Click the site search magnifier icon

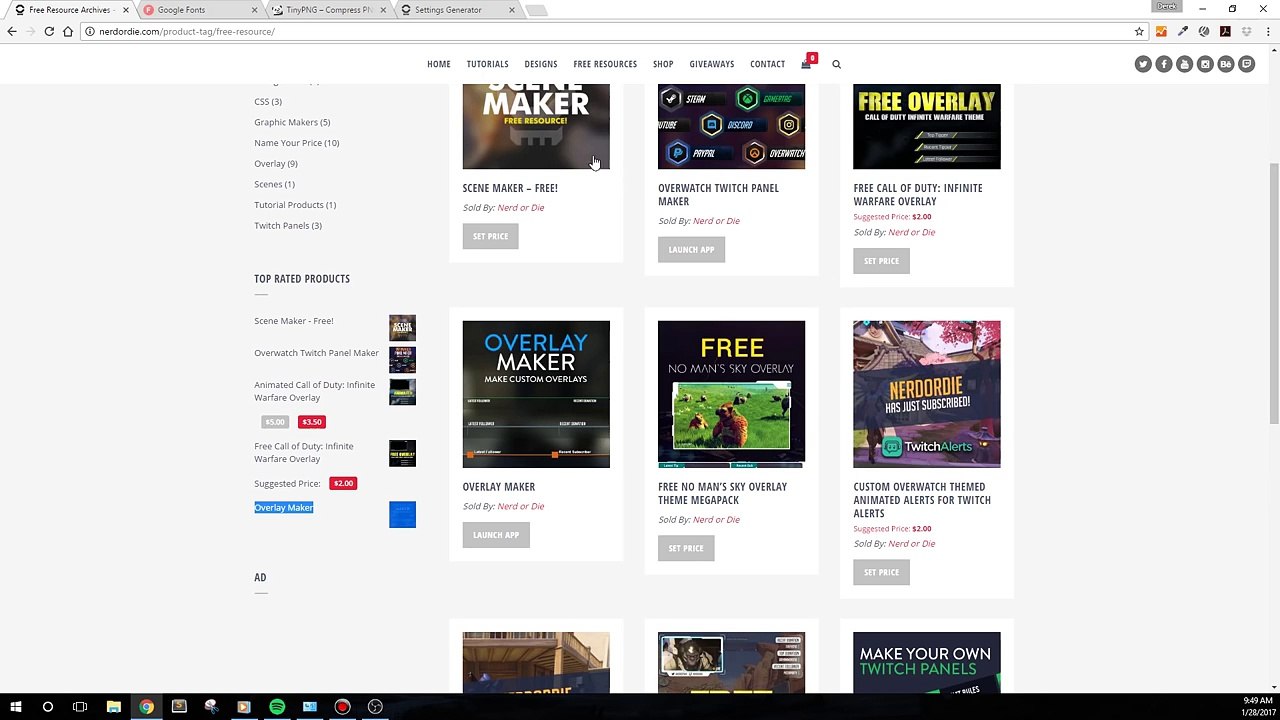click(x=837, y=64)
